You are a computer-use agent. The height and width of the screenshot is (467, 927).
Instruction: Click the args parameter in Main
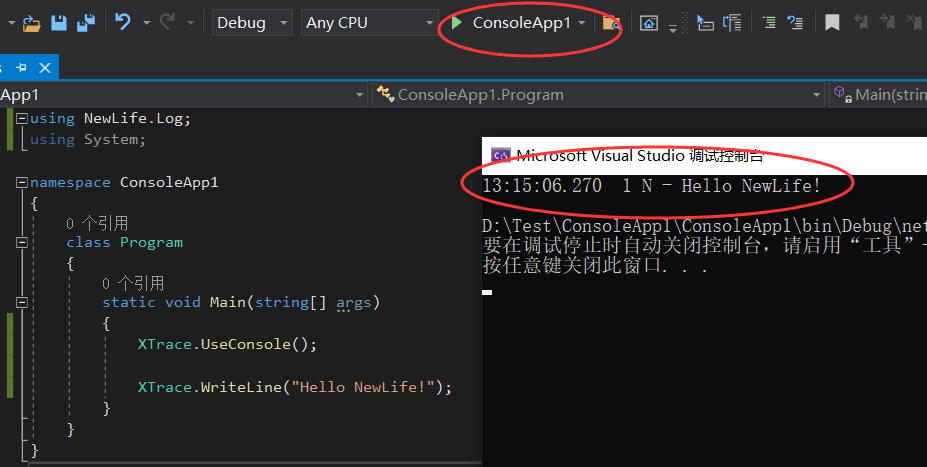(354, 303)
